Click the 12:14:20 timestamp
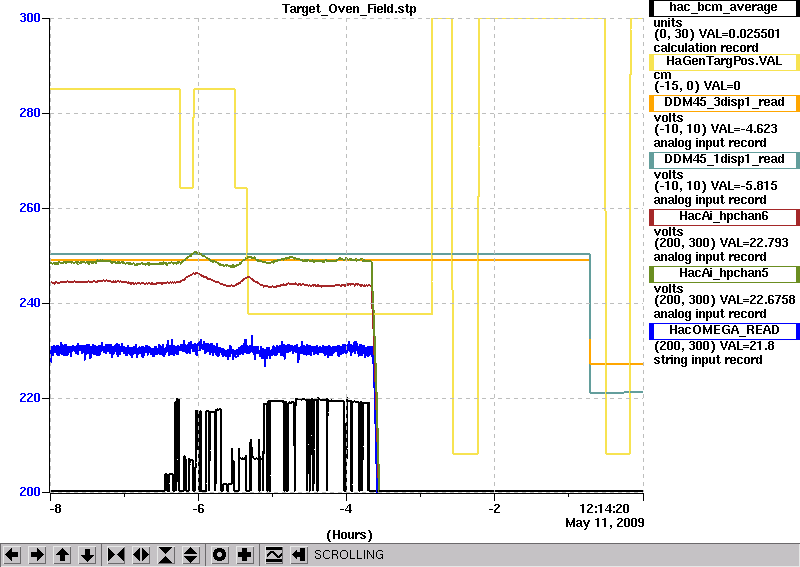Viewport: 800px width, 567px height. click(604, 509)
